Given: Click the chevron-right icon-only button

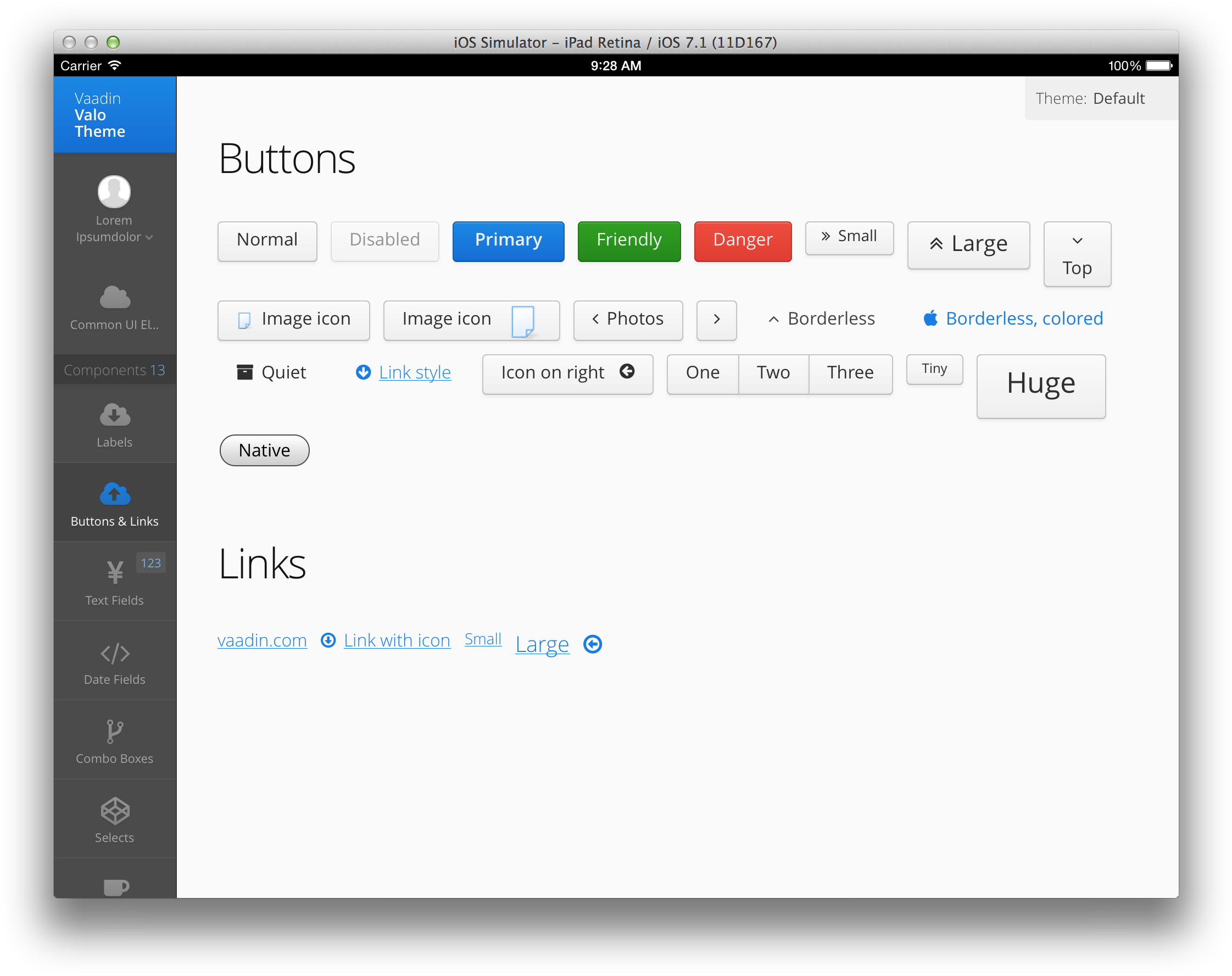Looking at the screenshot, I should [716, 320].
